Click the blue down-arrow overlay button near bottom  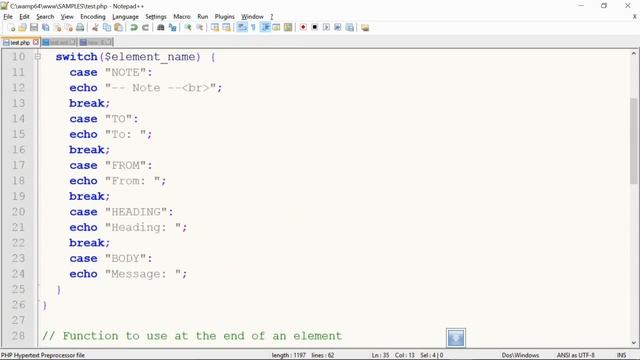click(456, 338)
